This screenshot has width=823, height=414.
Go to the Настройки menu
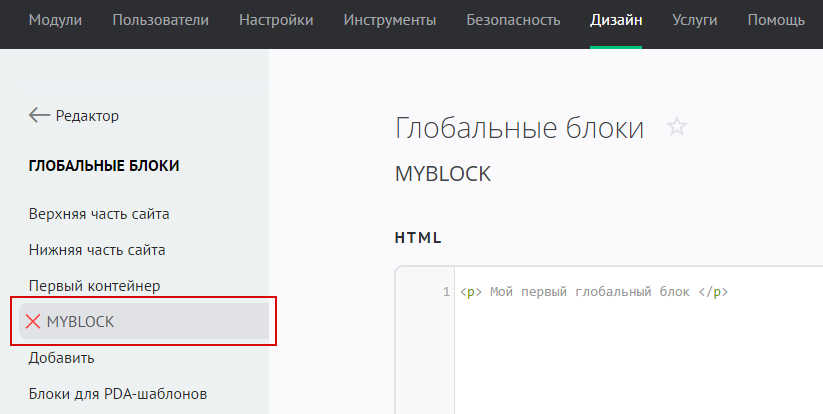[x=276, y=20]
